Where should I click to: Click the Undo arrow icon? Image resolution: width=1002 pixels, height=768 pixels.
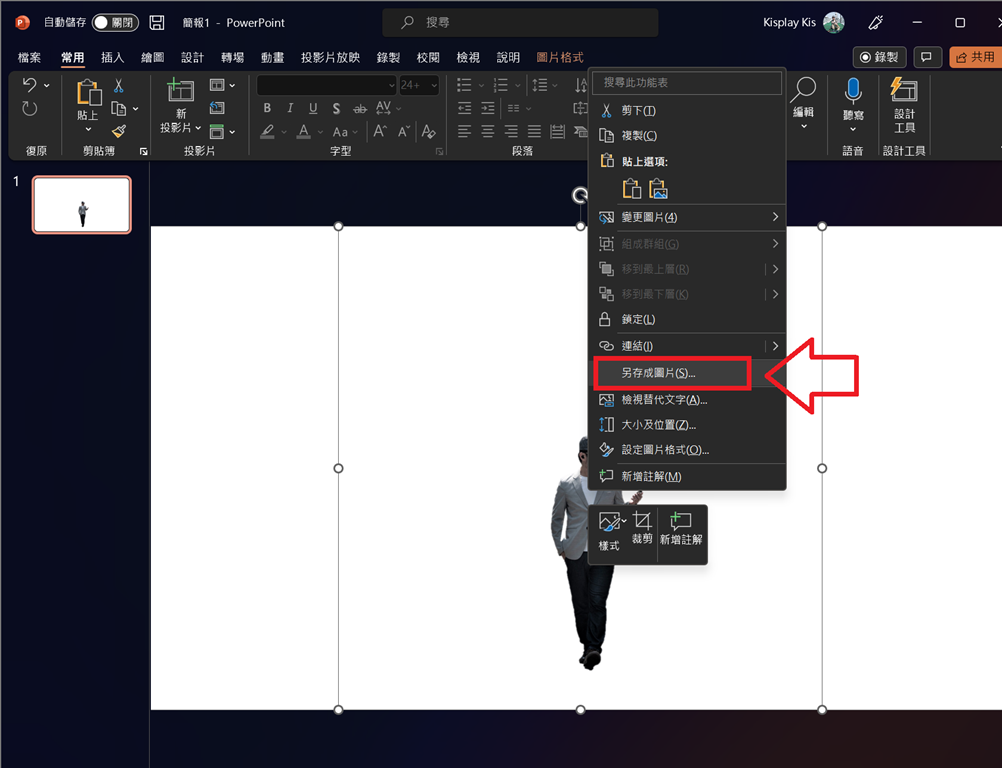pyautogui.click(x=30, y=86)
